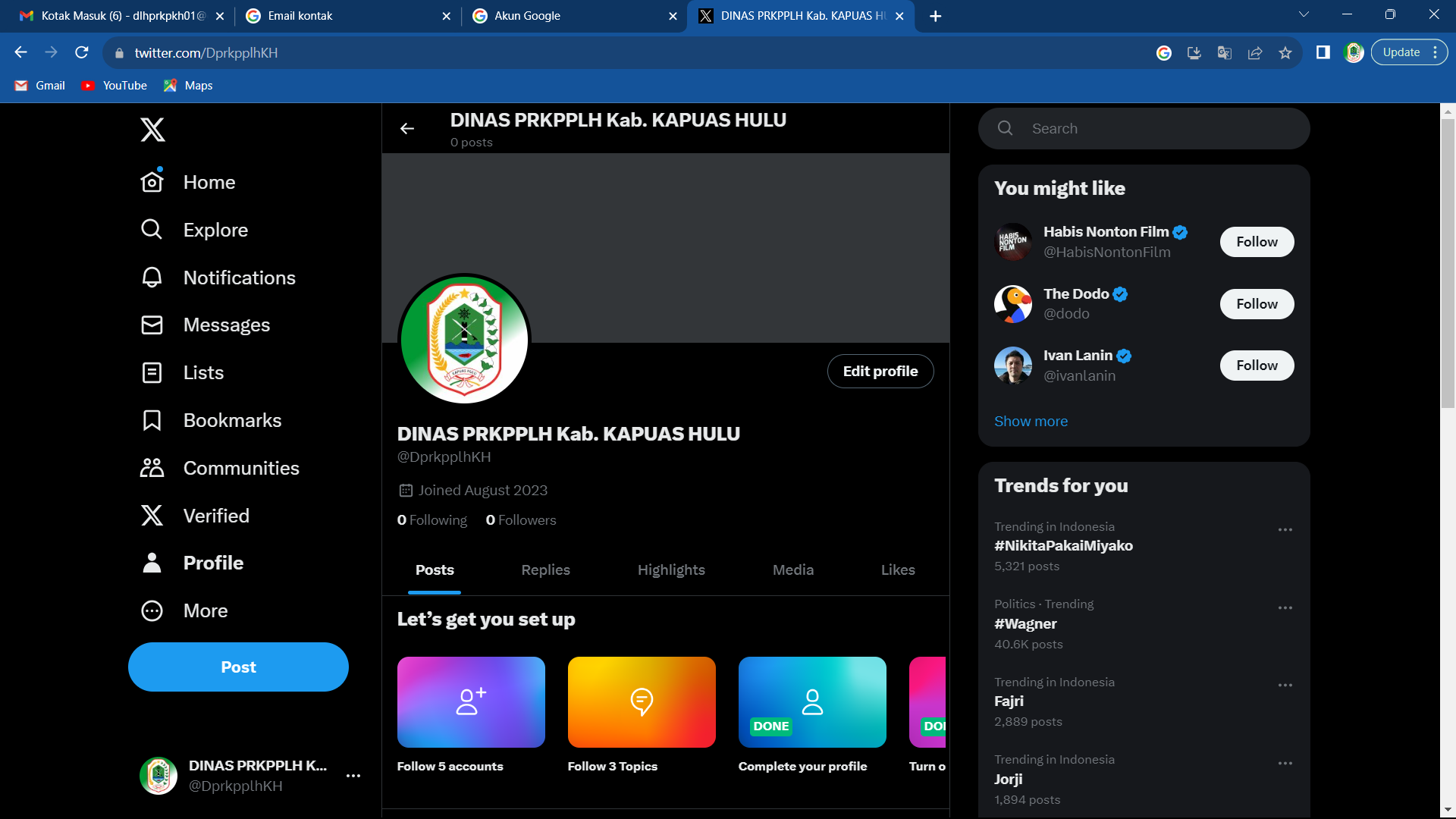Switch to the Likes tab
This screenshot has width=1456, height=819.
click(898, 570)
